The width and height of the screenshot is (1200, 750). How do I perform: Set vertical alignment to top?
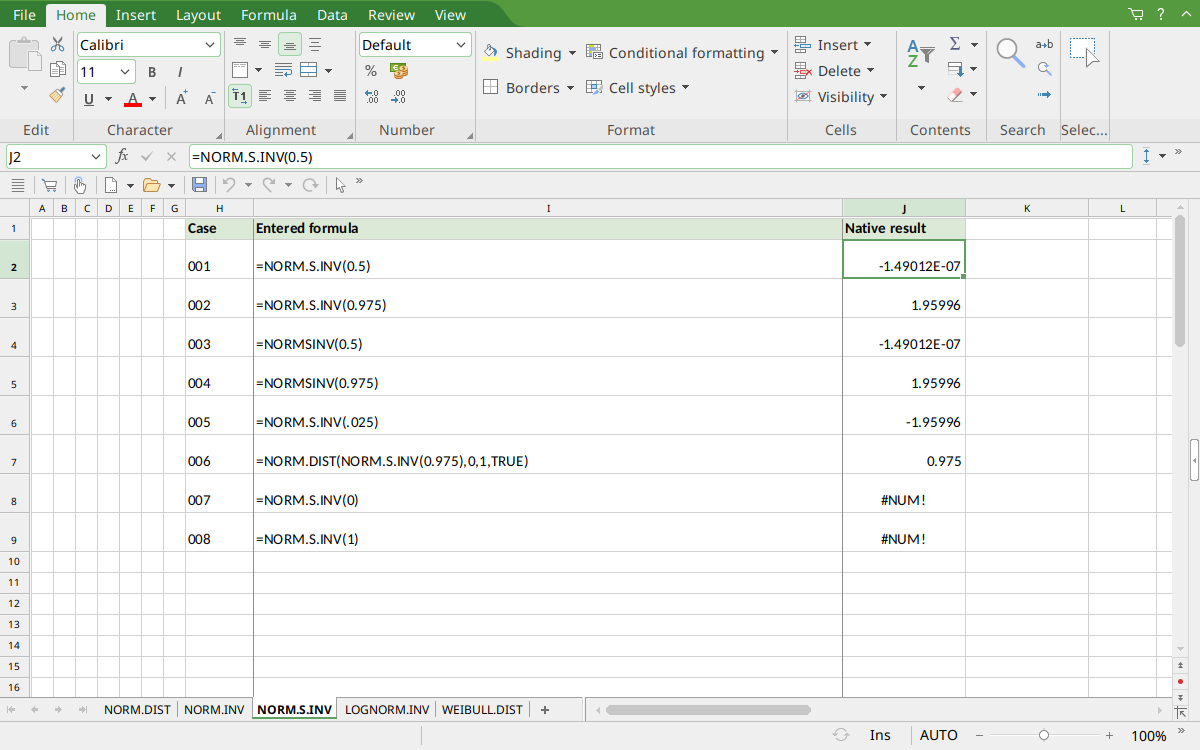[240, 44]
